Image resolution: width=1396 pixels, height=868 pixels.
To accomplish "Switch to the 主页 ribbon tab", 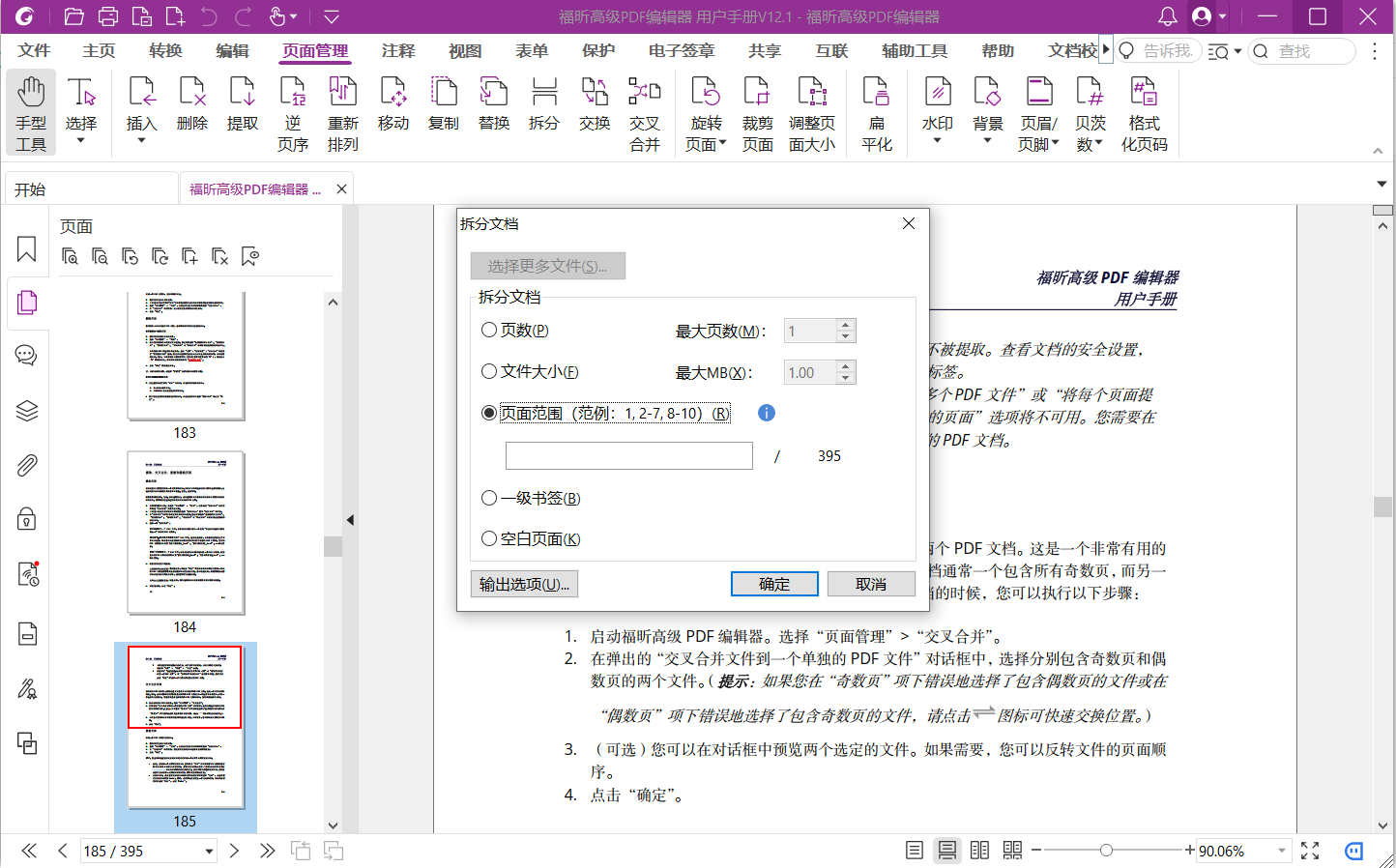I will (x=99, y=50).
